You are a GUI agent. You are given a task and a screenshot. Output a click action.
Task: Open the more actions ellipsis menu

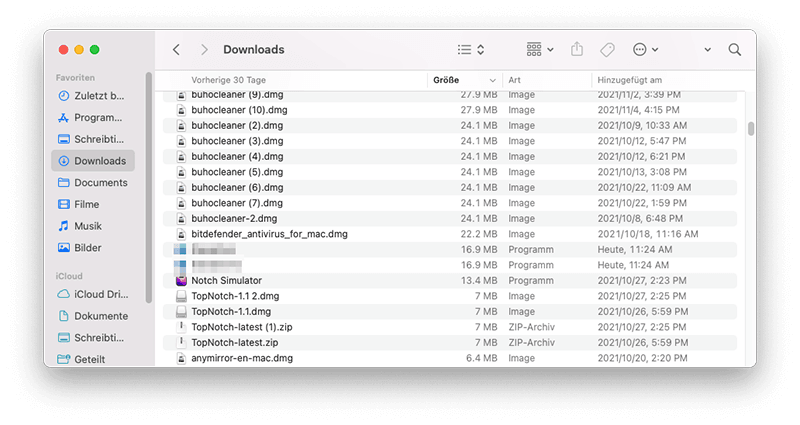646,50
